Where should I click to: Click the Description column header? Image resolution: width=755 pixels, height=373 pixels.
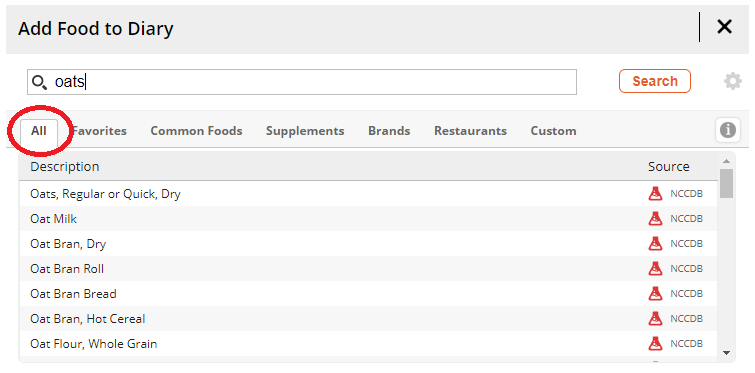[65, 167]
